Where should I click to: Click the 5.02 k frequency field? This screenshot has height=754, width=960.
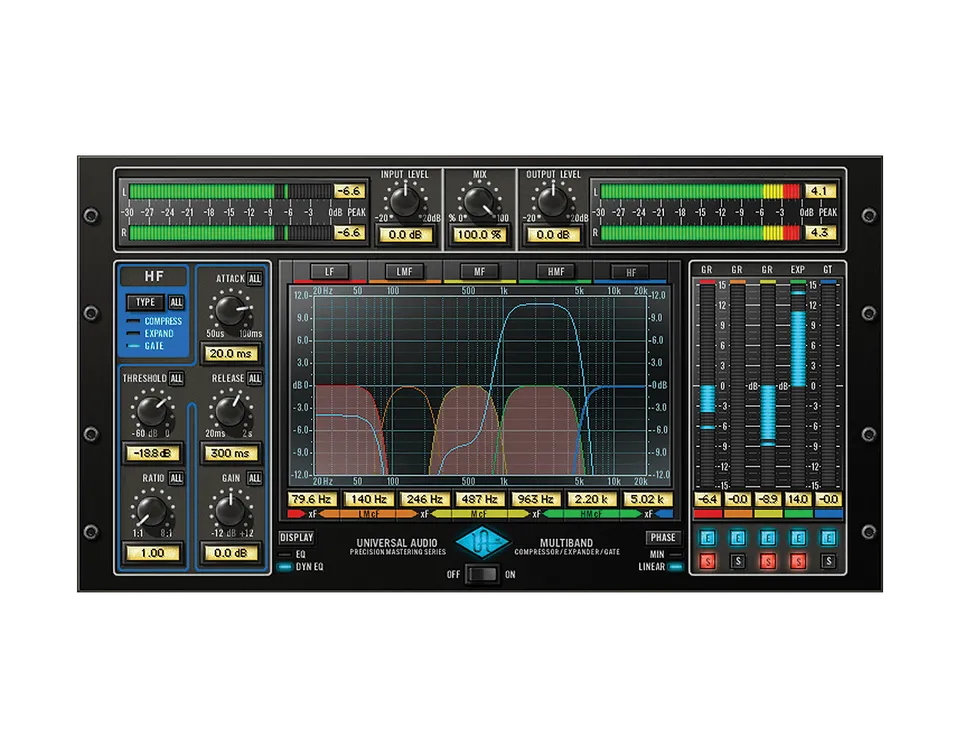pyautogui.click(x=648, y=499)
